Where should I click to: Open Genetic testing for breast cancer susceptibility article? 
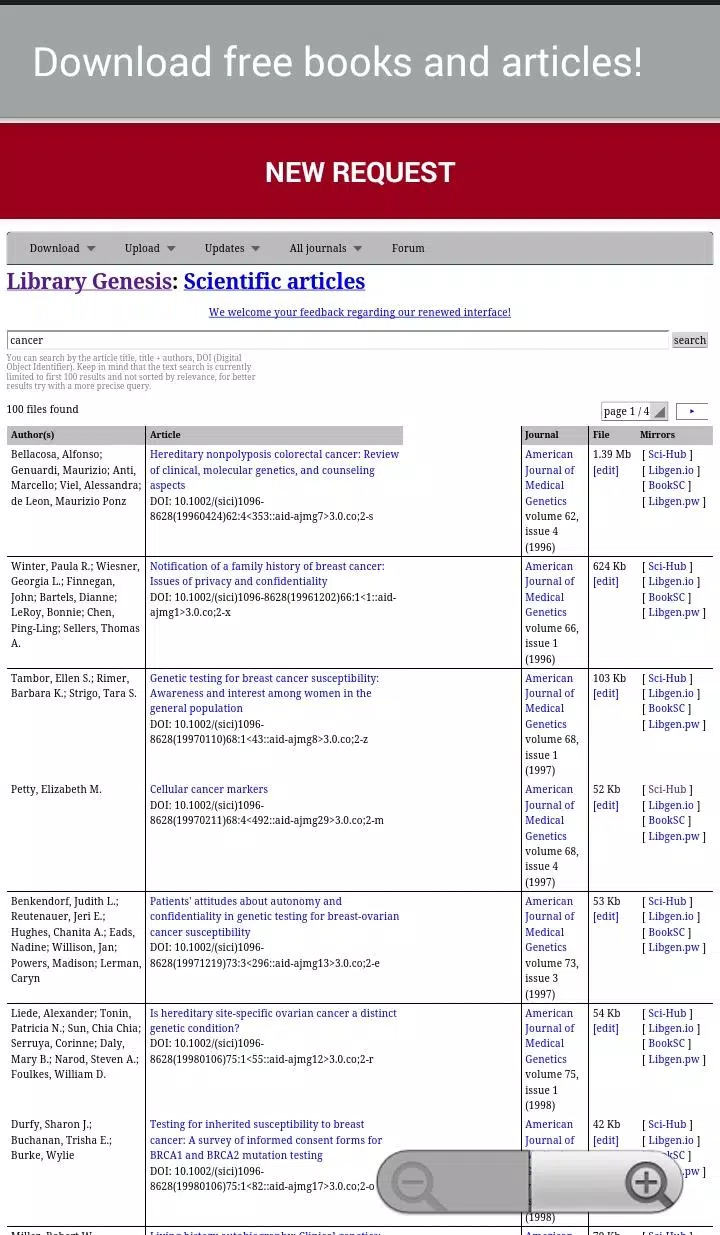(x=264, y=693)
